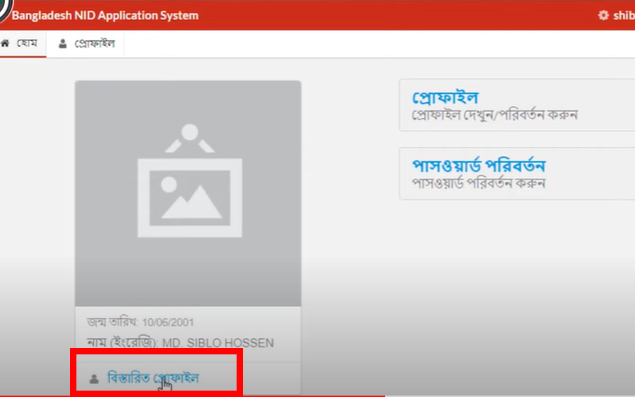Click the পাসওয়ার্ড পরিবর্তন করুন description text

[478, 183]
